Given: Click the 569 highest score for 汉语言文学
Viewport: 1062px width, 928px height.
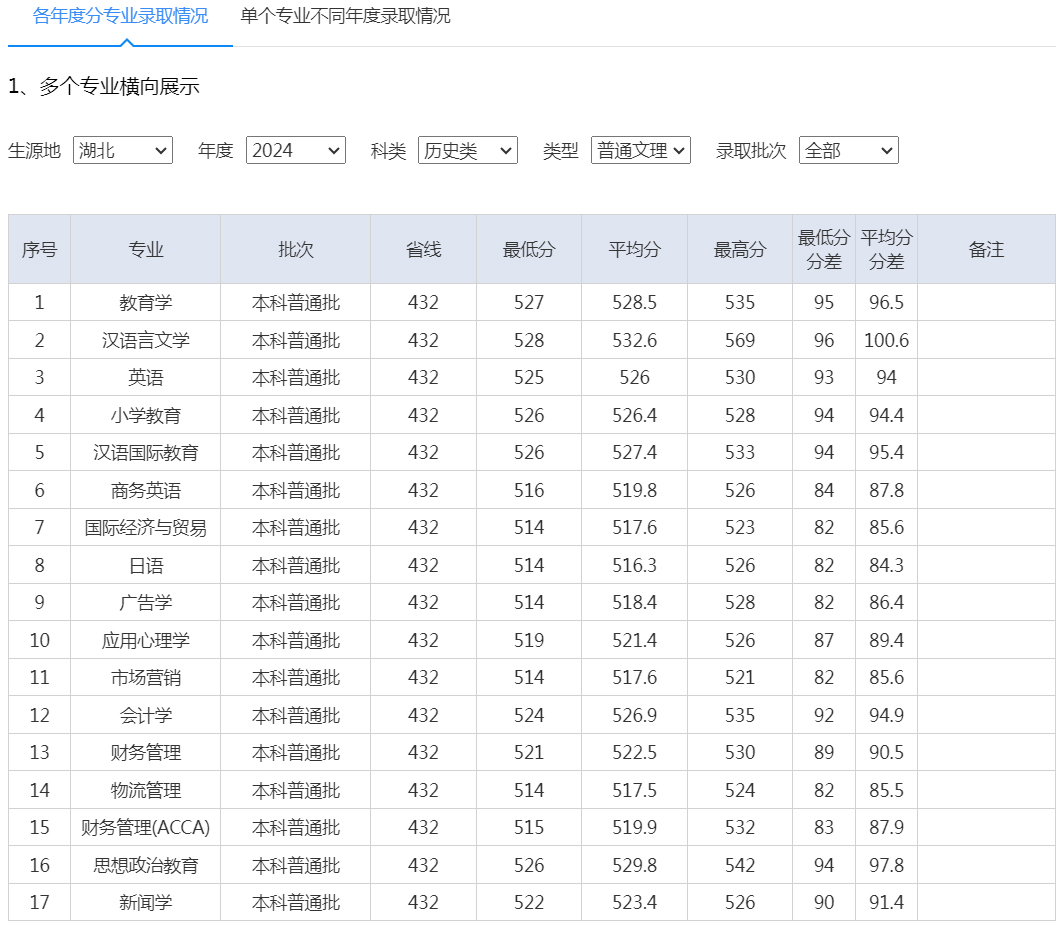Looking at the screenshot, I should click(x=740, y=340).
